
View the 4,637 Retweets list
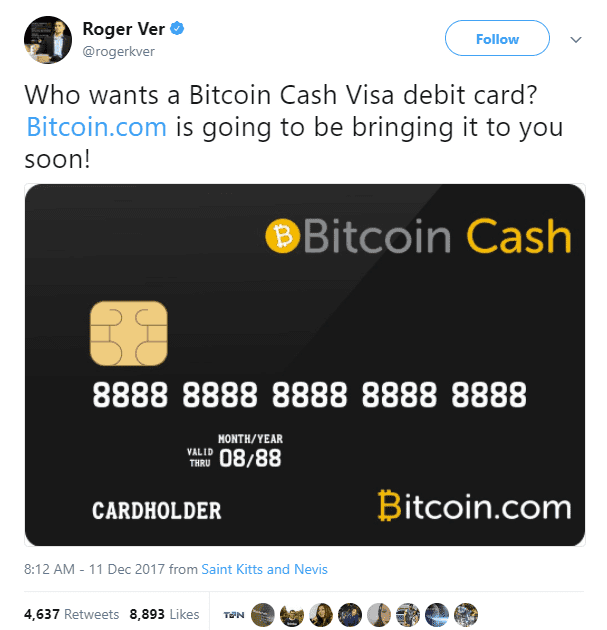pyautogui.click(x=72, y=614)
